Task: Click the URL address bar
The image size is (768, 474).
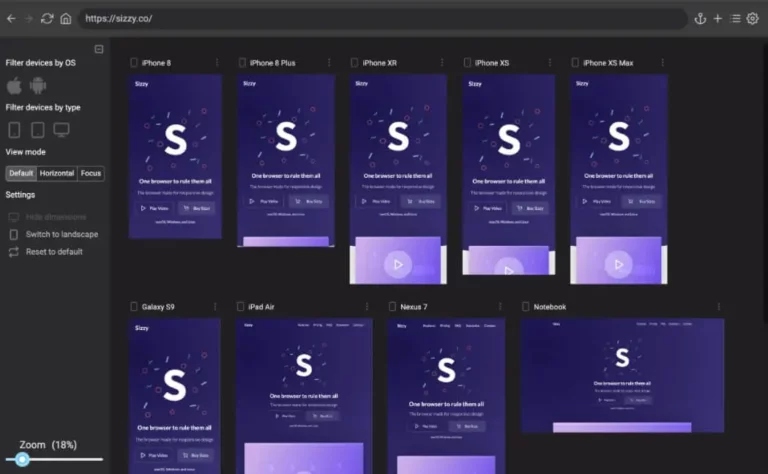Action: click(382, 19)
